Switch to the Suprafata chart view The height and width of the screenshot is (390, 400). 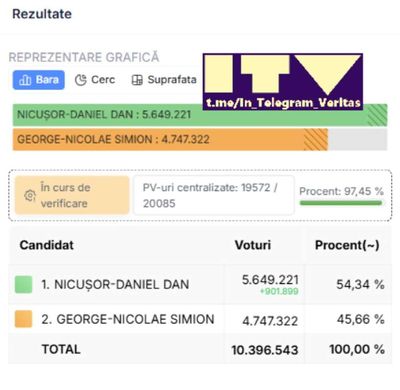click(x=164, y=80)
